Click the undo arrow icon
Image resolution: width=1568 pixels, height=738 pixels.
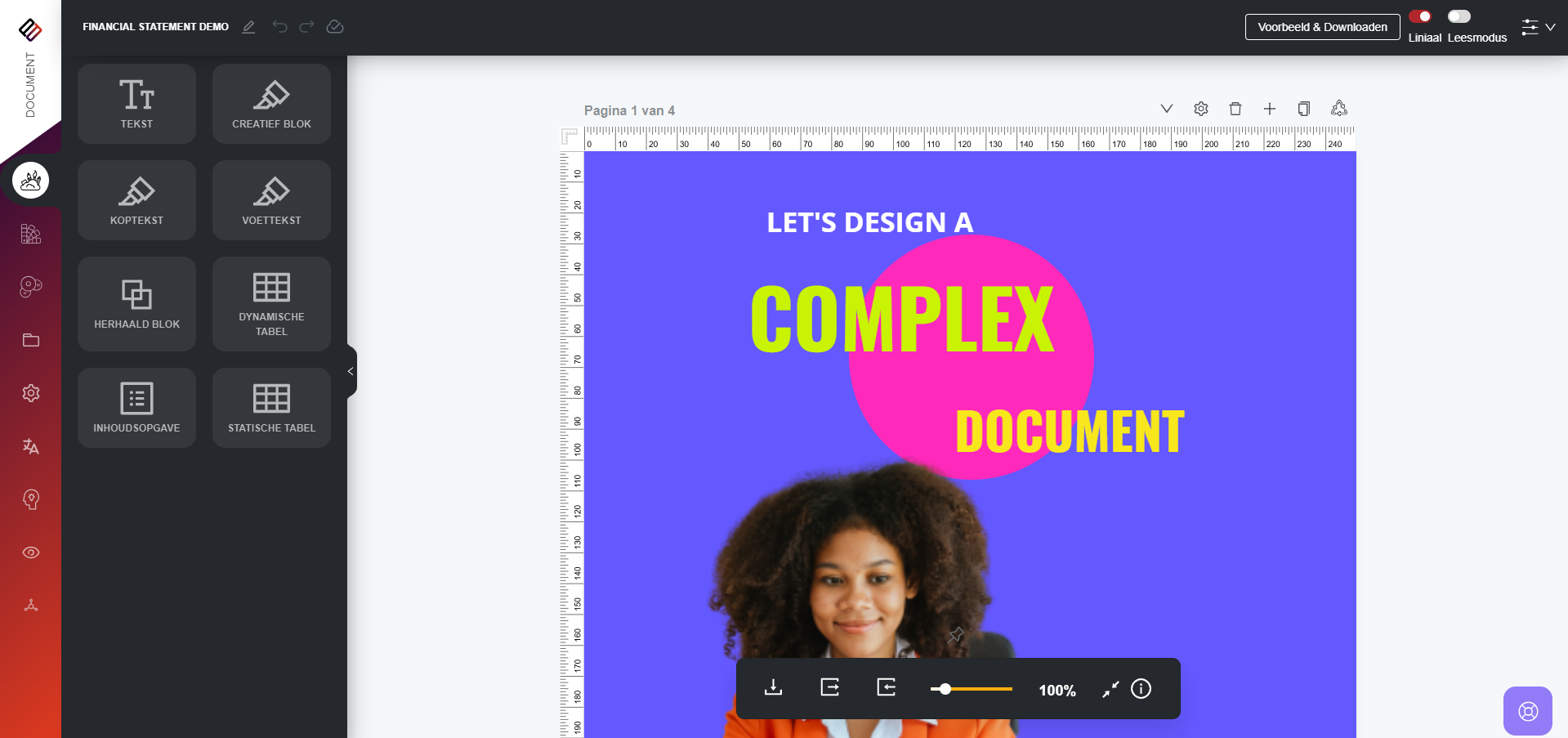[279, 27]
